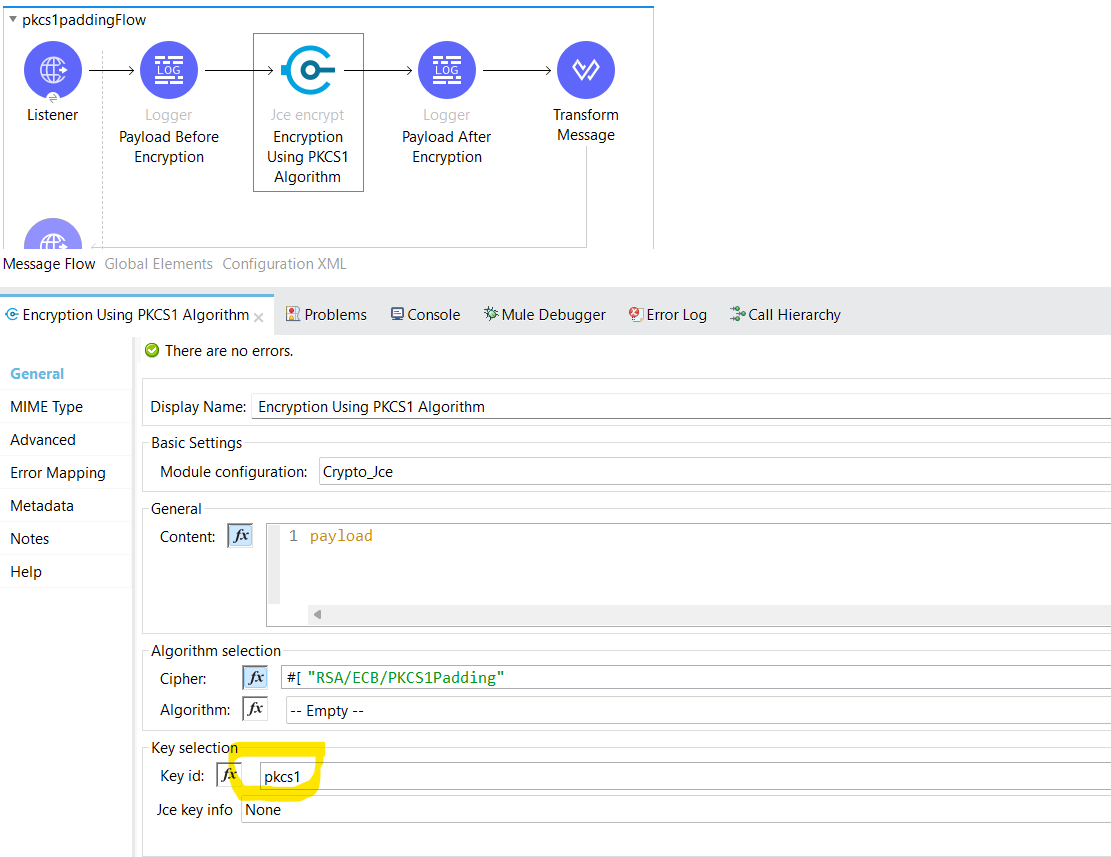Click the fx icon beside Content field
This screenshot has height=857, width=1111.
point(239,535)
